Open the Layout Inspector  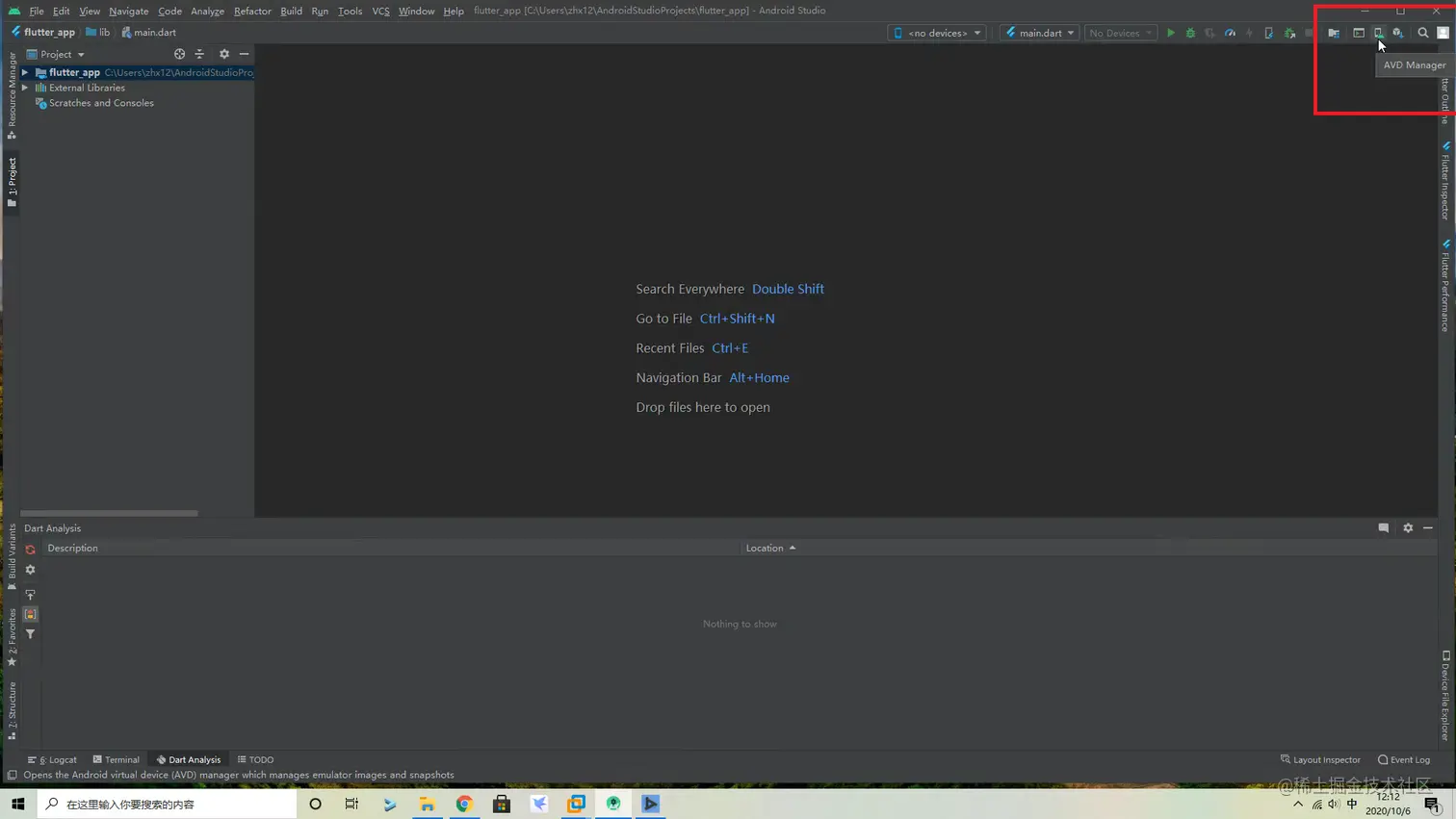1320,759
